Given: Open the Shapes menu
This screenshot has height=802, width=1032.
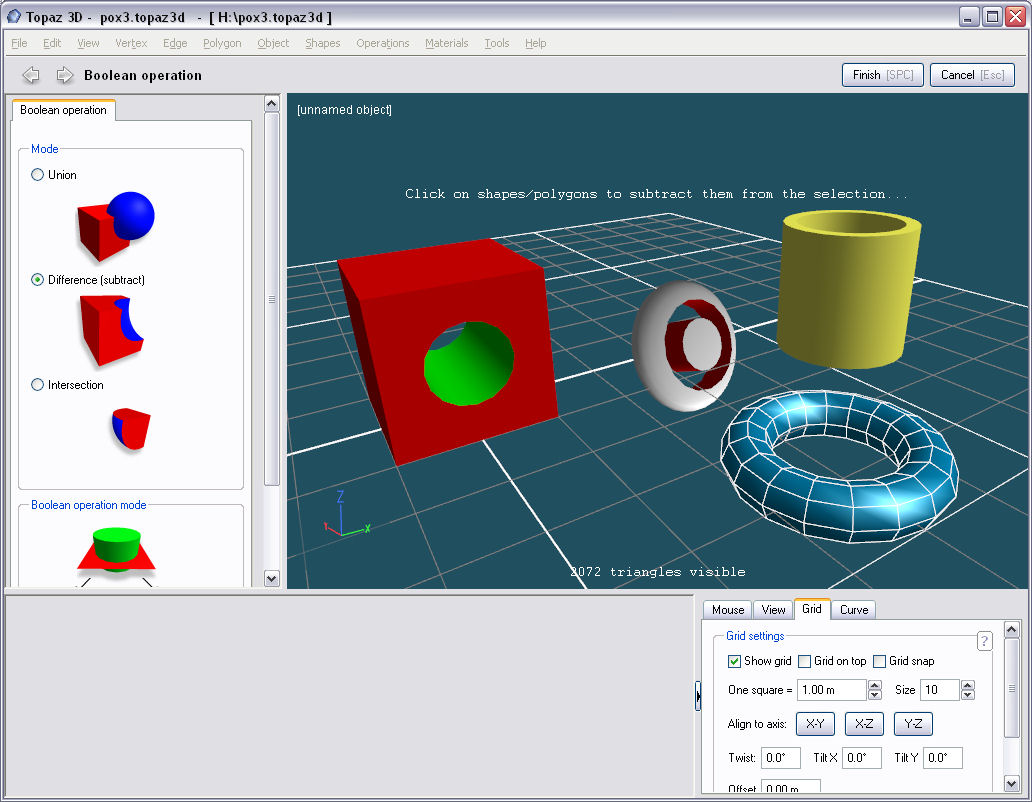Looking at the screenshot, I should 322,43.
